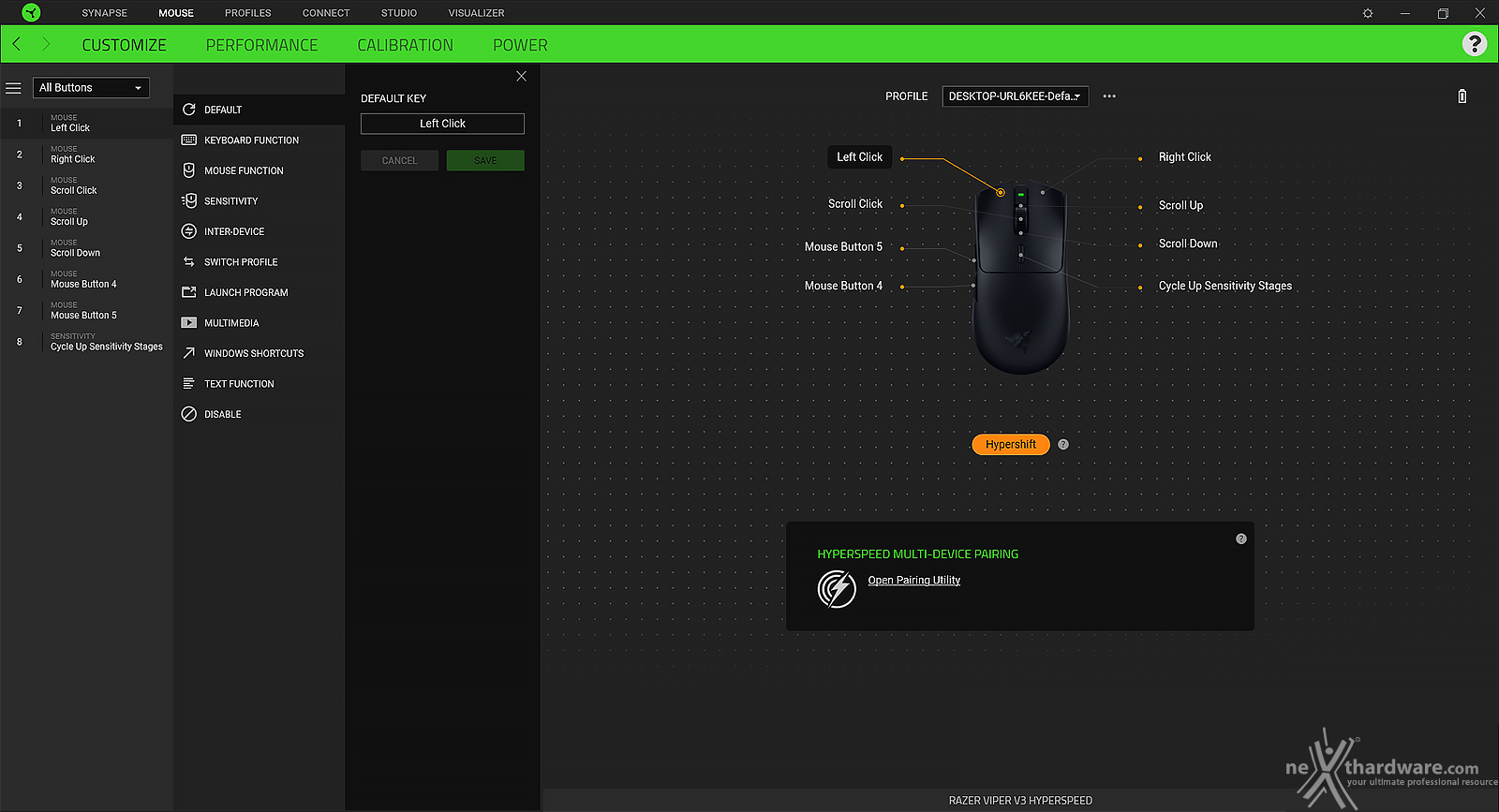Select Mouse Button 5 in button list
Viewport: 1499px width, 812px height.
click(x=86, y=311)
